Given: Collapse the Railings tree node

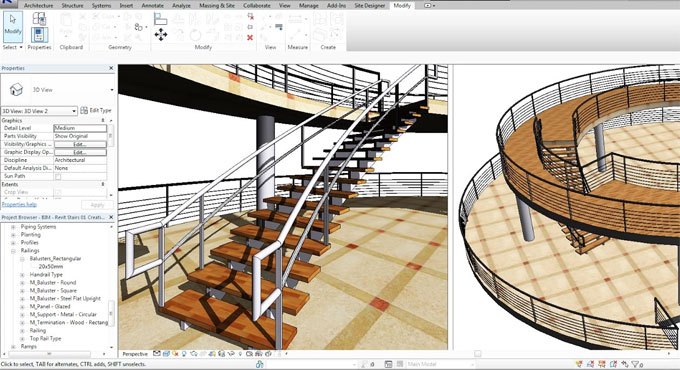Looking at the screenshot, I should [x=13, y=251].
